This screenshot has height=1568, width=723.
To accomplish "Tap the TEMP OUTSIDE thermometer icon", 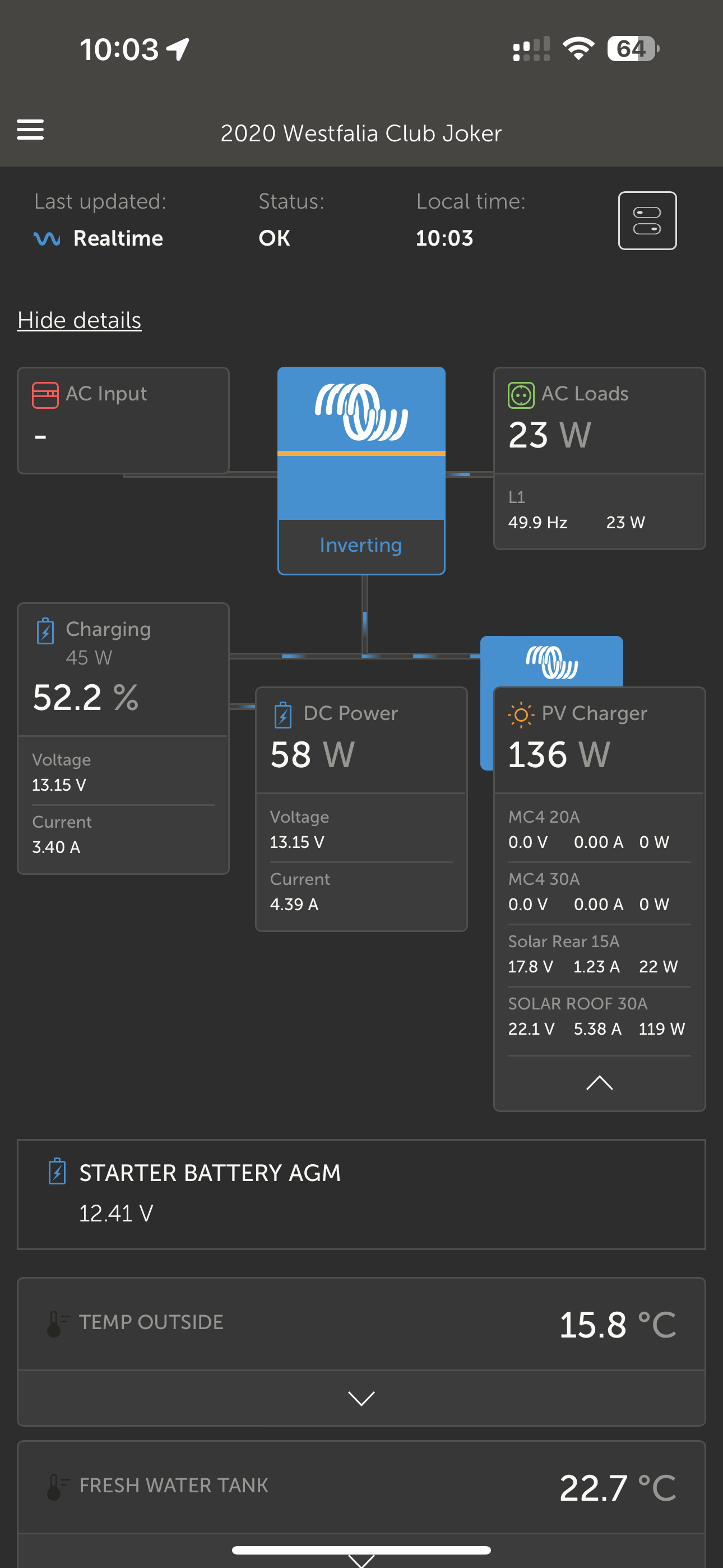I will 58,1324.
